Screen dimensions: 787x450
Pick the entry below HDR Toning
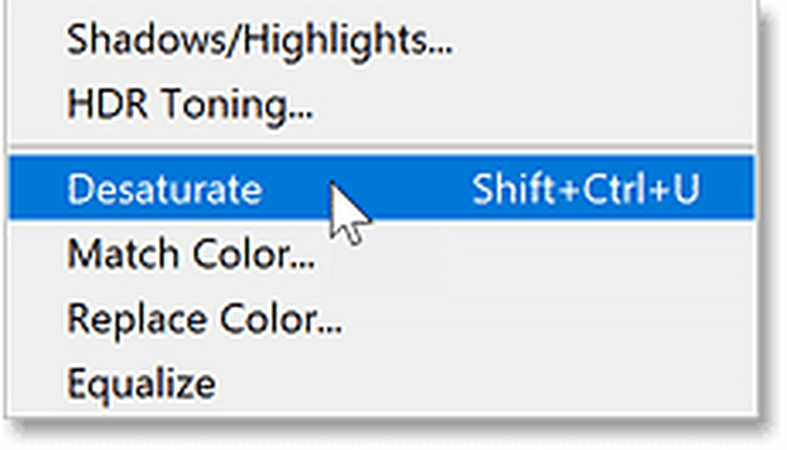tap(164, 190)
